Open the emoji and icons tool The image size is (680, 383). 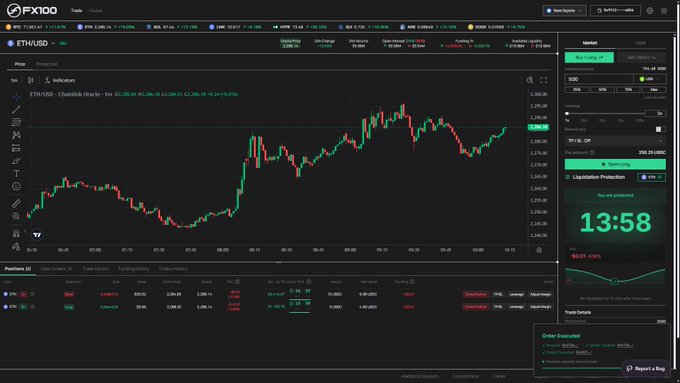click(x=16, y=186)
